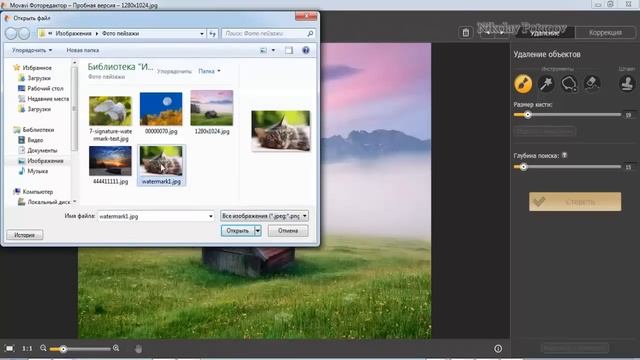Click the fit-to-screen icon in bottom bar

[x=9, y=349]
